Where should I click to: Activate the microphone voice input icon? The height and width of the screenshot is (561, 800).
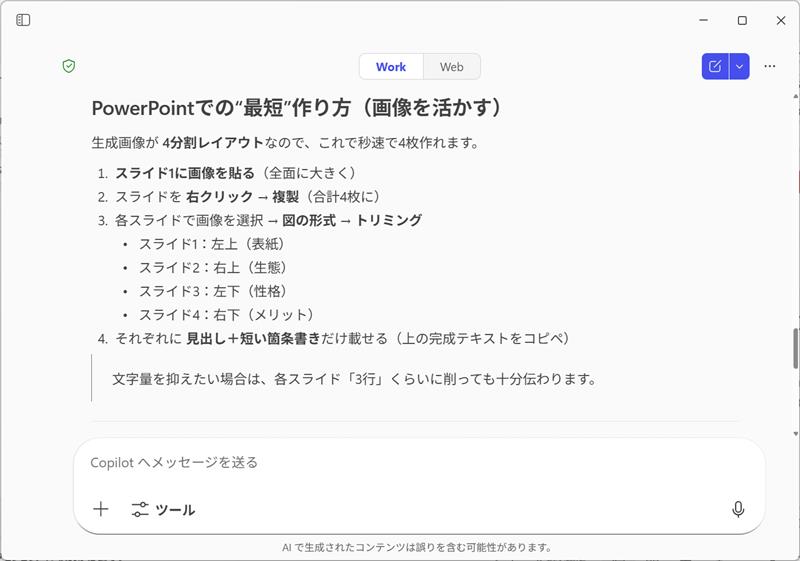click(x=738, y=509)
